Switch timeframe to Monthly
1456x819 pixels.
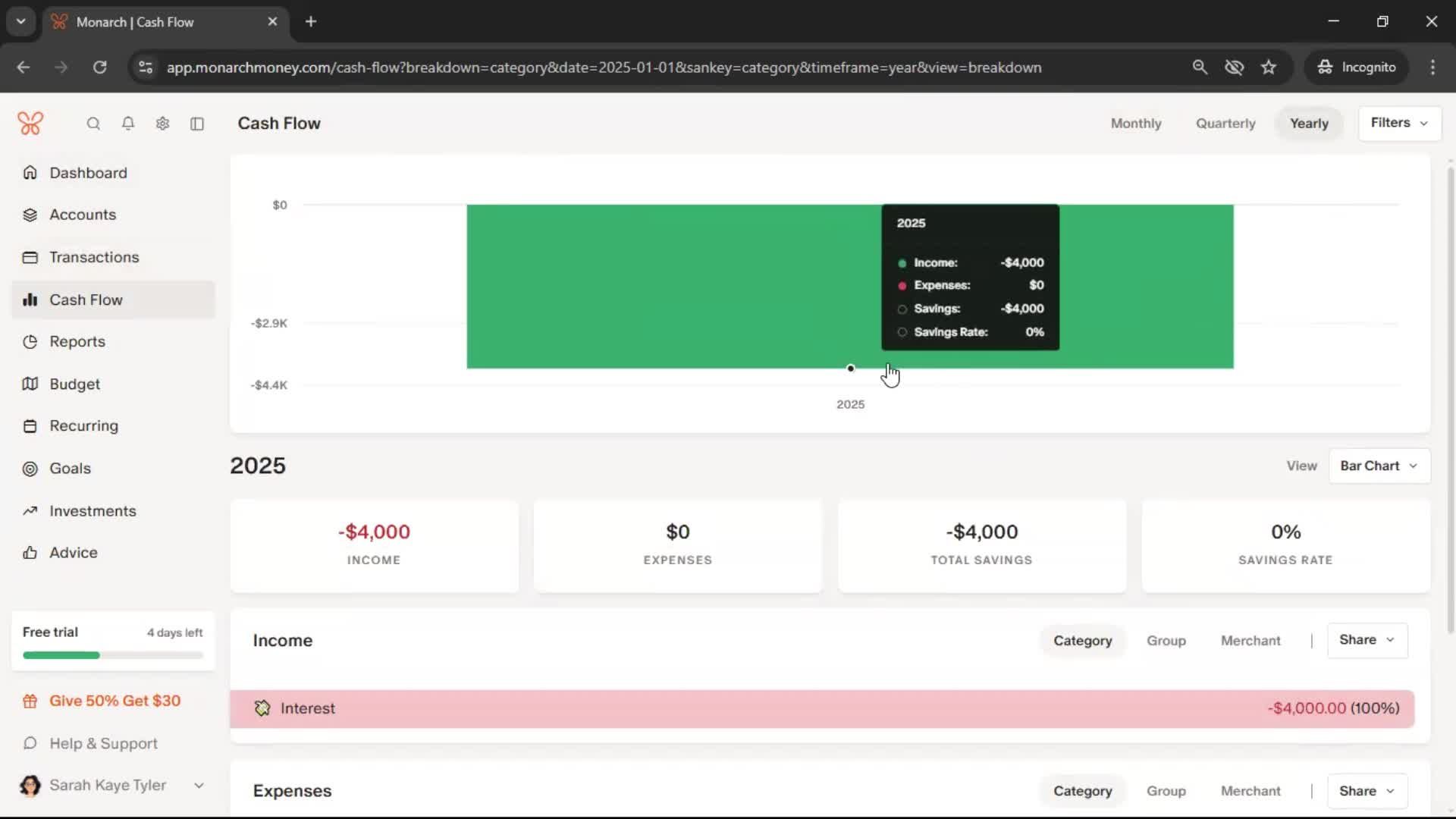(x=1135, y=124)
